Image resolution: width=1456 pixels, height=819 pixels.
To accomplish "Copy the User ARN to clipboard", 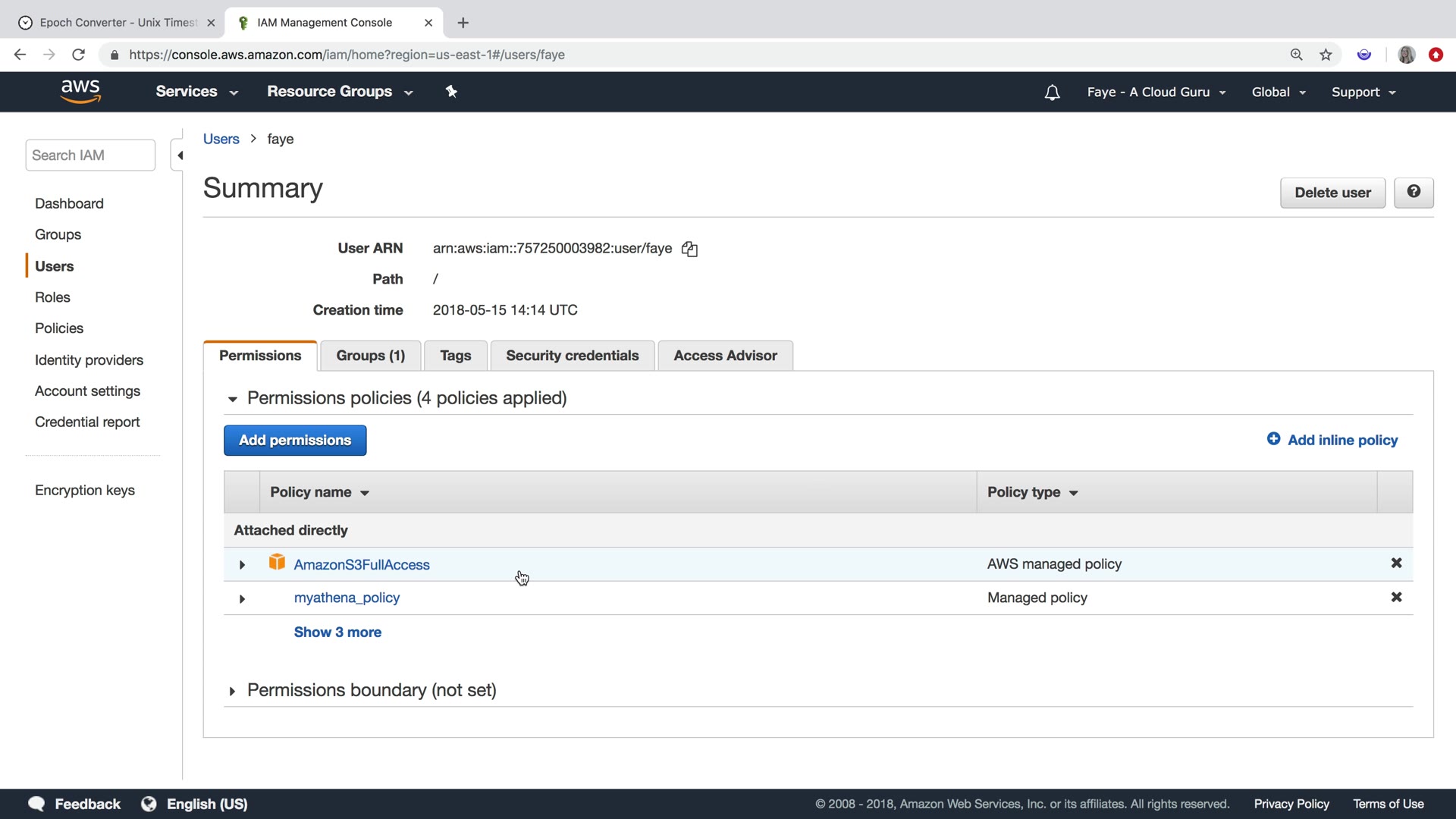I will (x=689, y=249).
